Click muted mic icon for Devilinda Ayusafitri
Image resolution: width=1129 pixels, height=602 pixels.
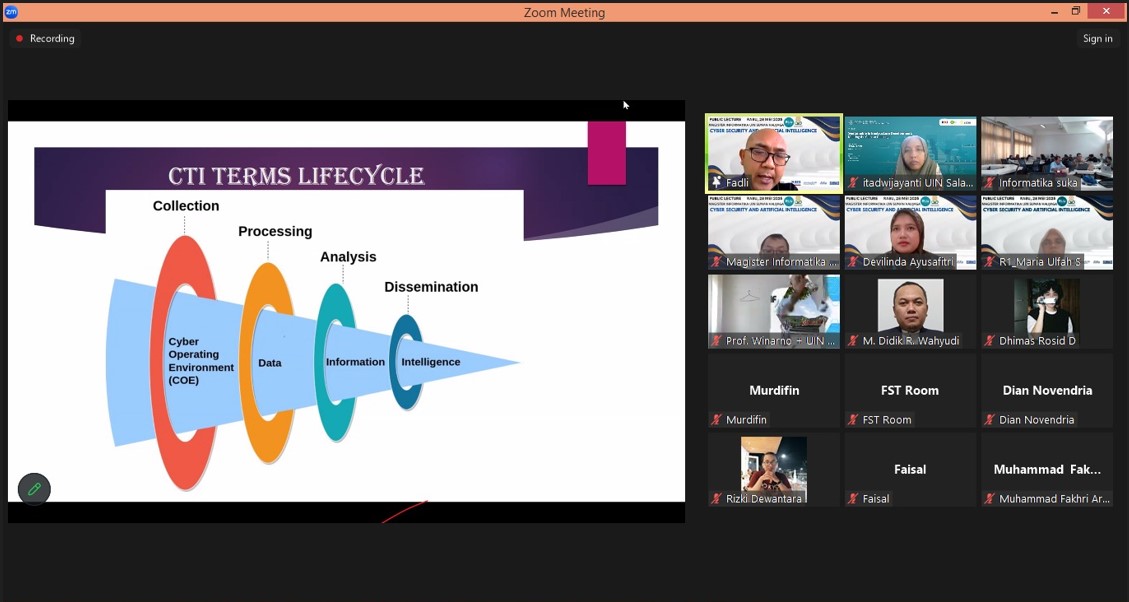coord(853,262)
